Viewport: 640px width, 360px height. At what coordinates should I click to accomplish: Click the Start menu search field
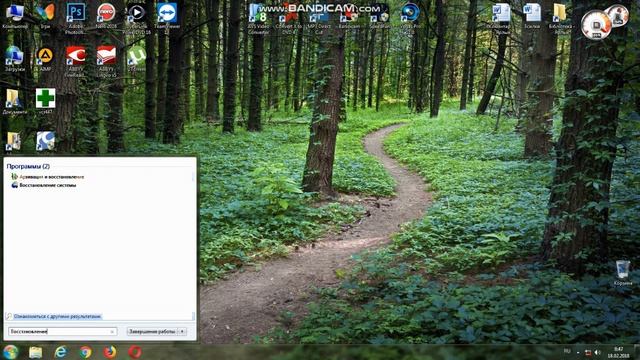(62, 331)
